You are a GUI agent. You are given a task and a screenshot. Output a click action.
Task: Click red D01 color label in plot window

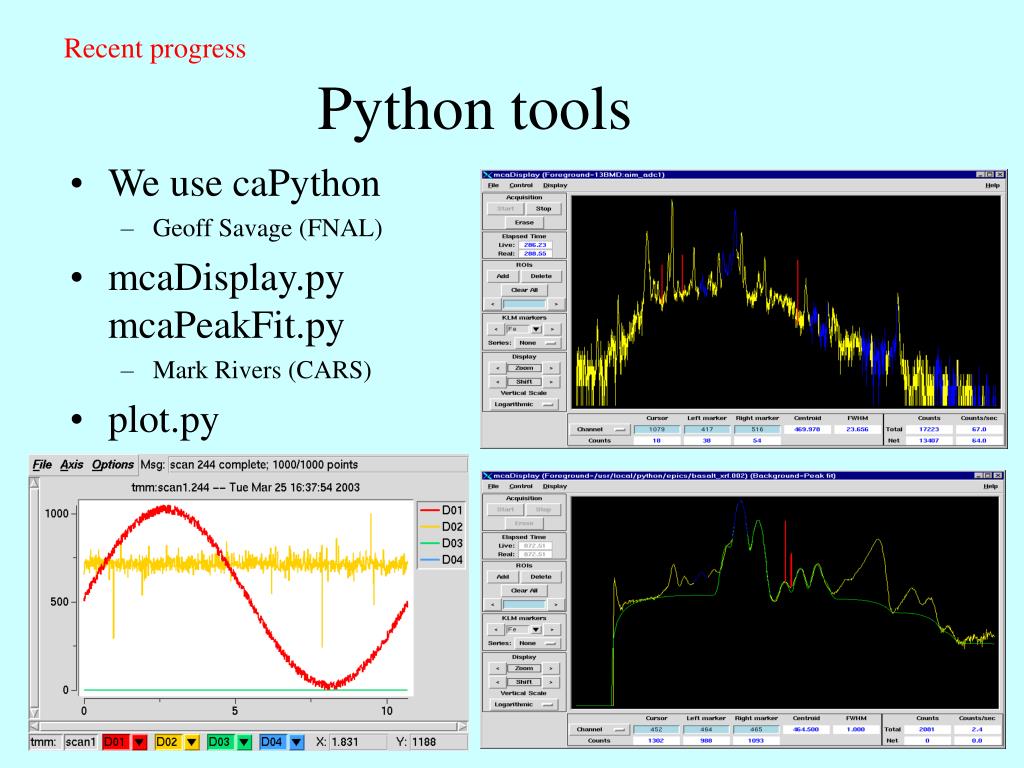pos(117,743)
